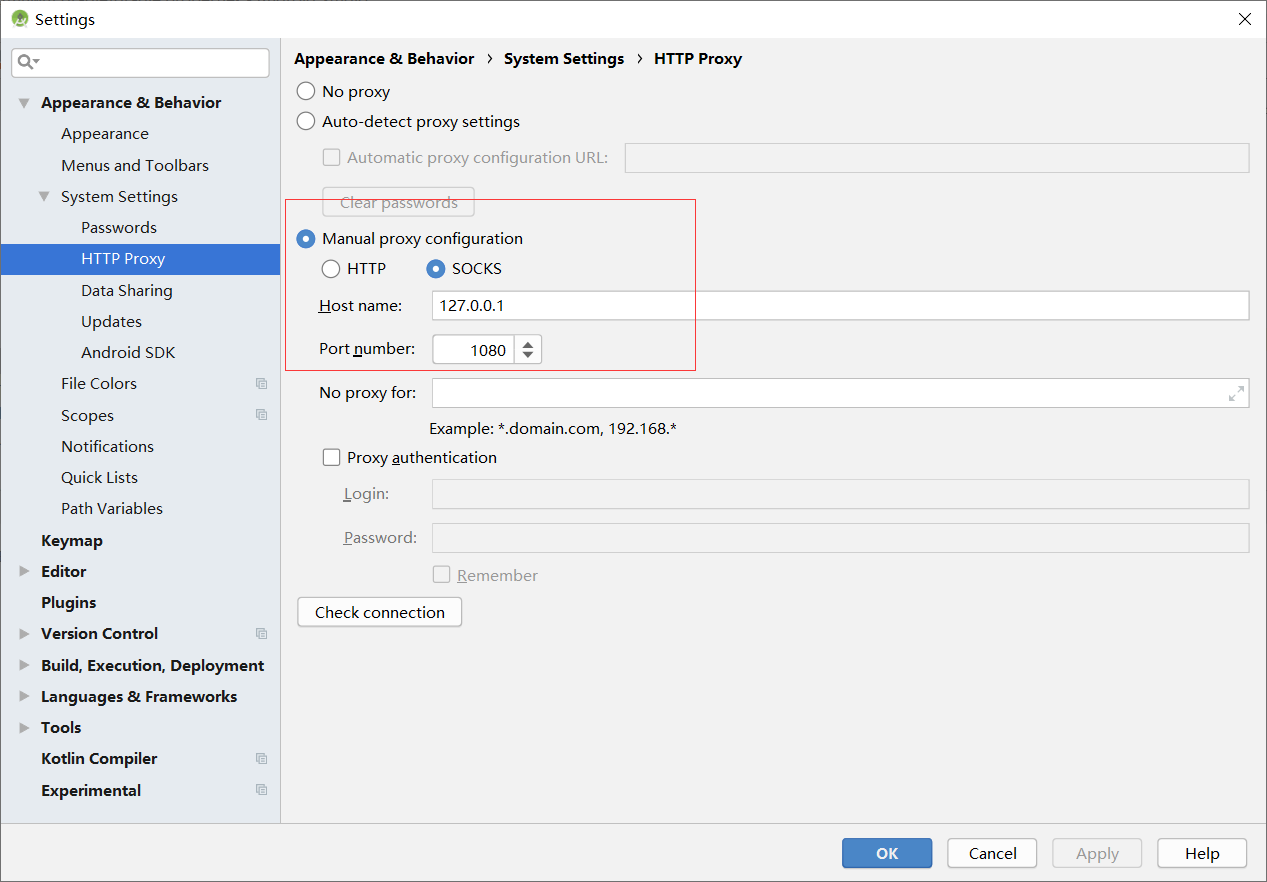Collapse the Appearance & Behavior tree node

24,103
